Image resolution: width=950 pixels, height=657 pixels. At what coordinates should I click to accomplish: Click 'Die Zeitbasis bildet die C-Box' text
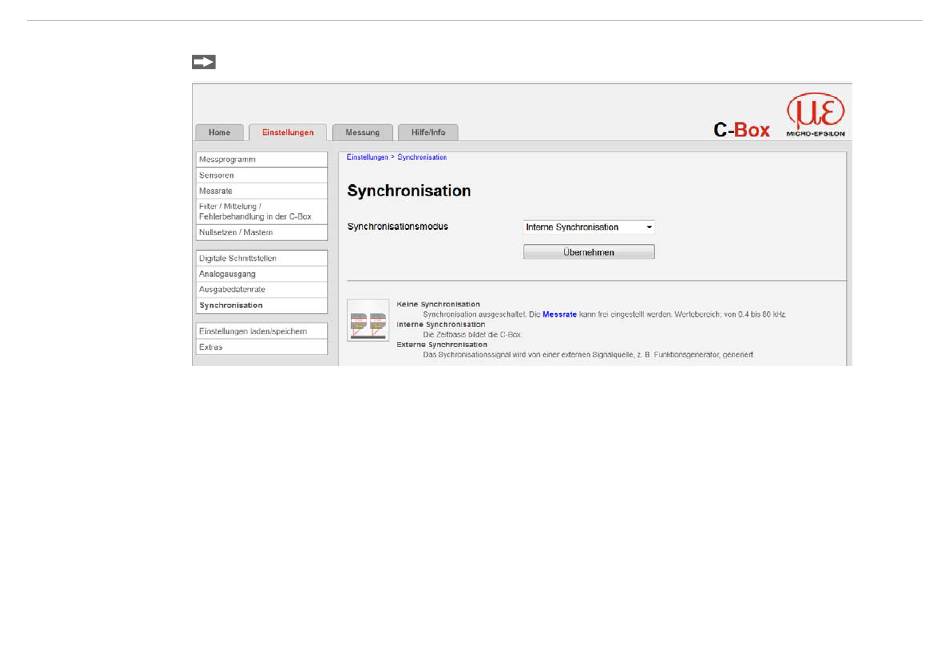[472, 335]
